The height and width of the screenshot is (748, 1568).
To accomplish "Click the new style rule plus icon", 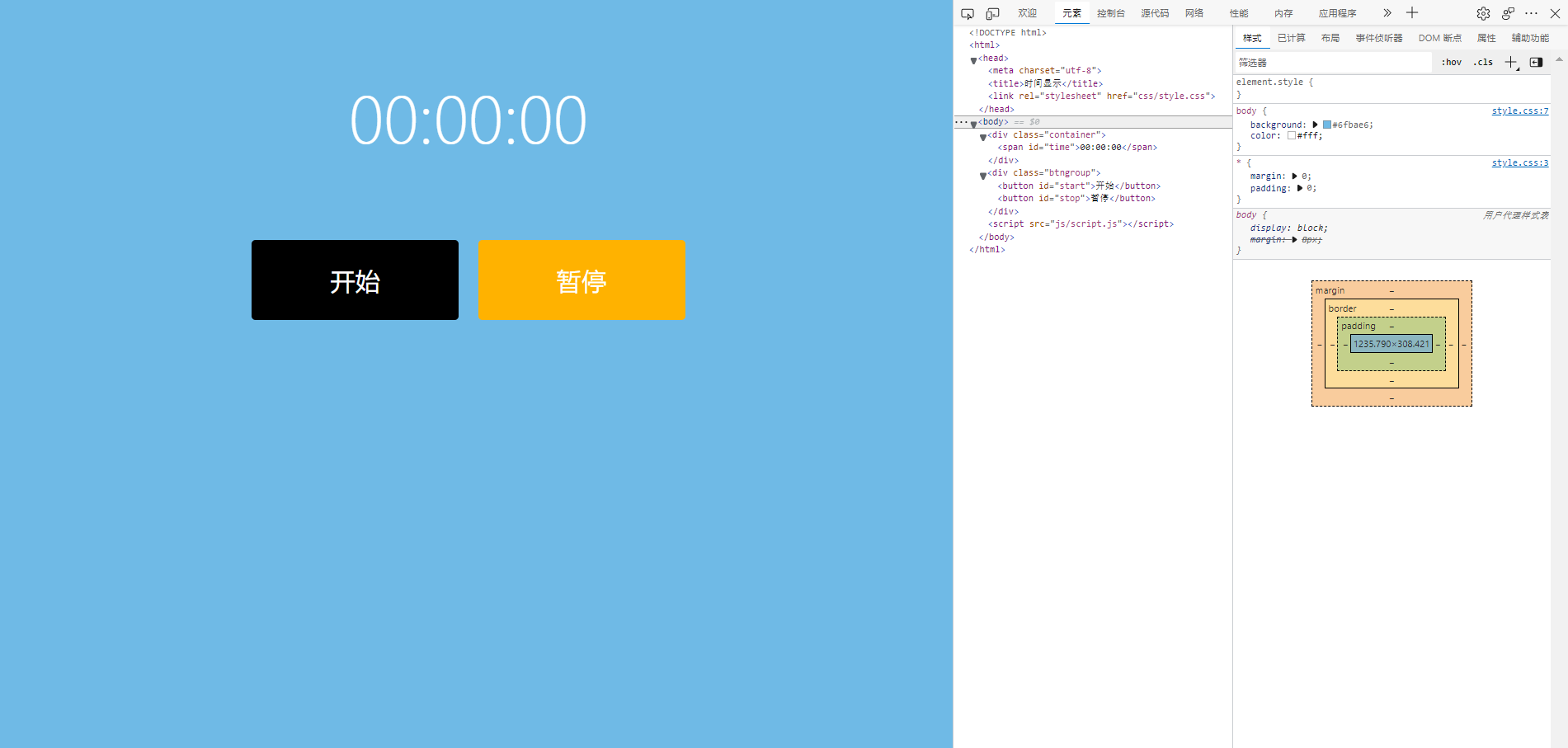I will tap(1511, 62).
